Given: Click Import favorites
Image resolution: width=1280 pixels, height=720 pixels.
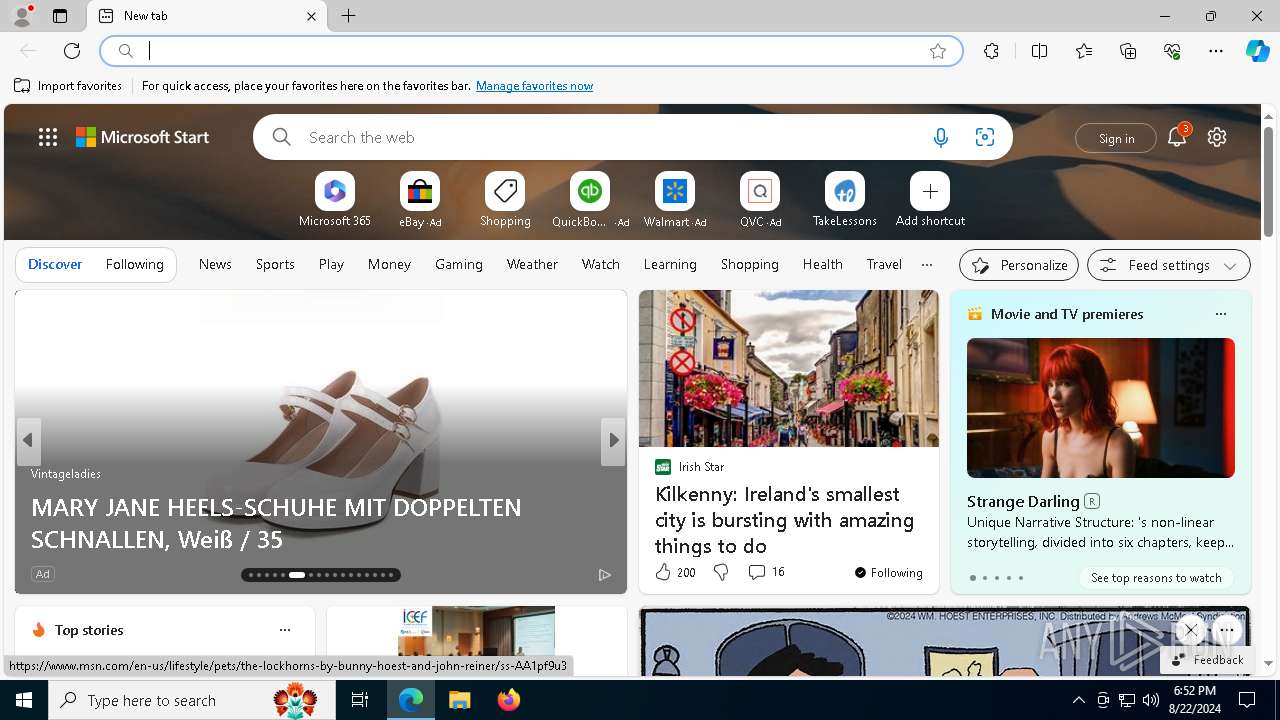Looking at the screenshot, I should pyautogui.click(x=68, y=86).
